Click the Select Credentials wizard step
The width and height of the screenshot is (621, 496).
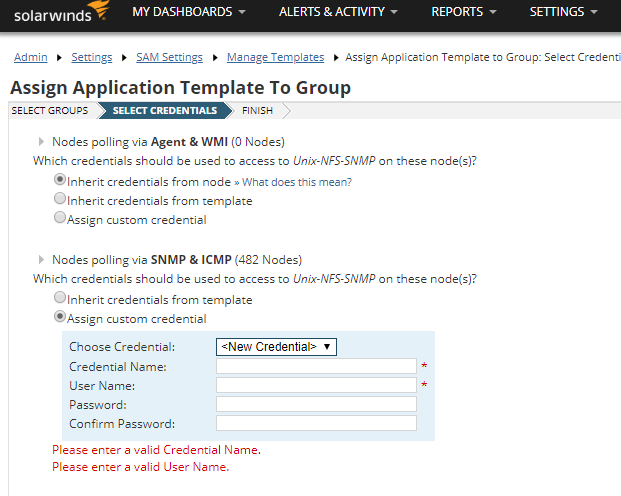pyautogui.click(x=165, y=111)
